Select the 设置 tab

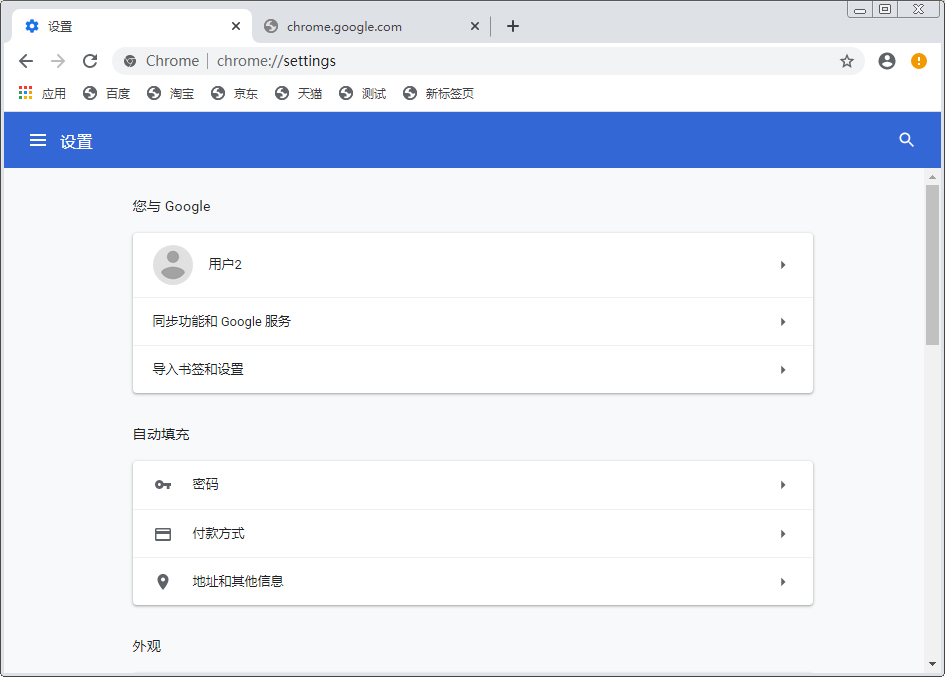pyautogui.click(x=120, y=26)
